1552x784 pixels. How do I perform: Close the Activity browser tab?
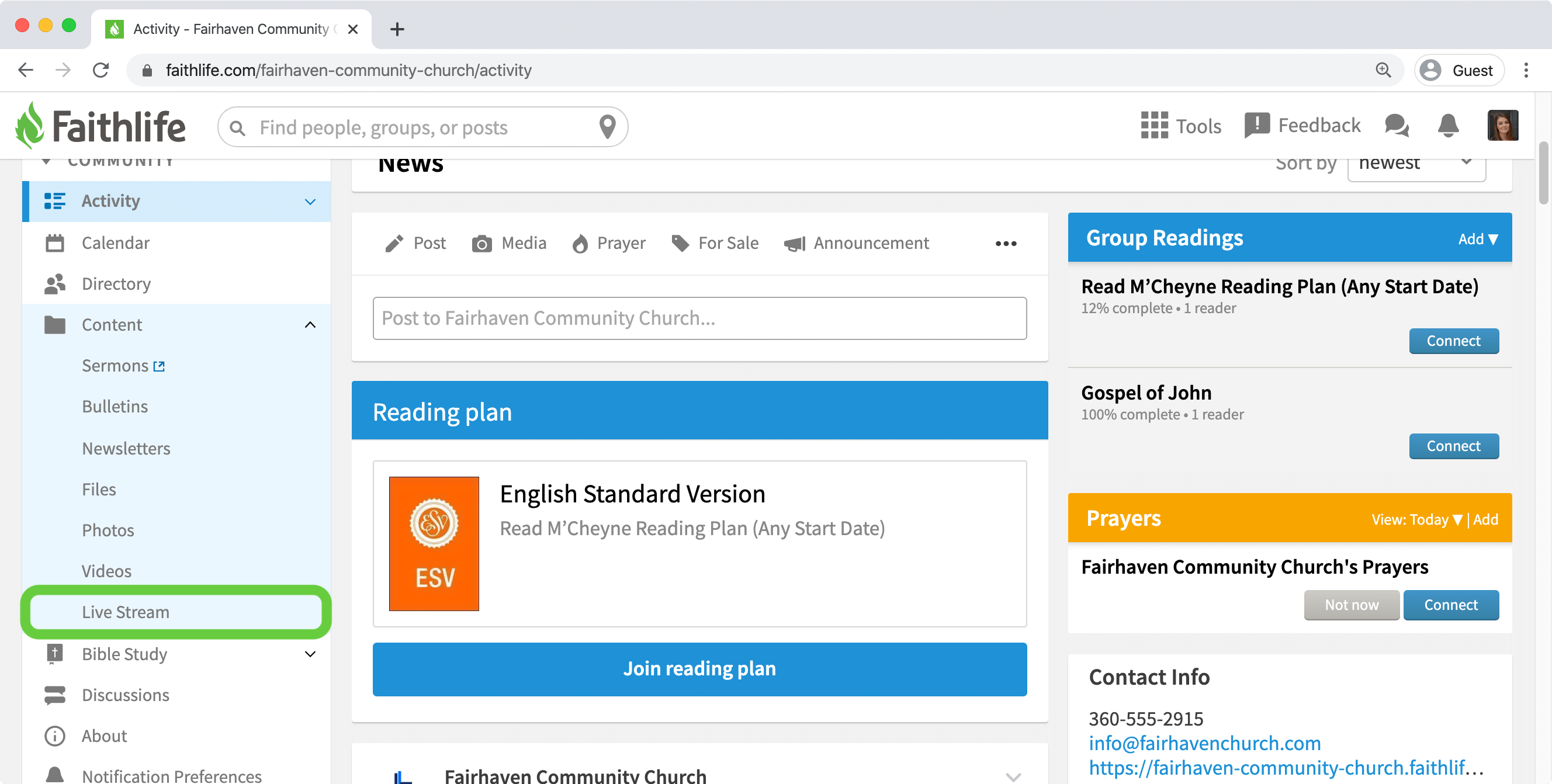tap(353, 29)
